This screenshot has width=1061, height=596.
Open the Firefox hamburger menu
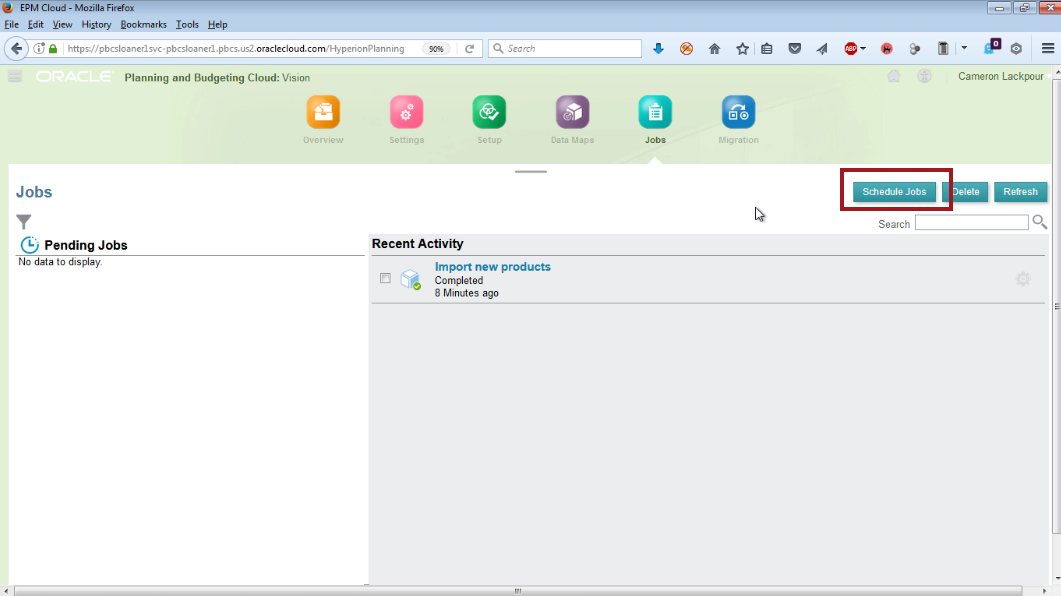click(x=1048, y=49)
